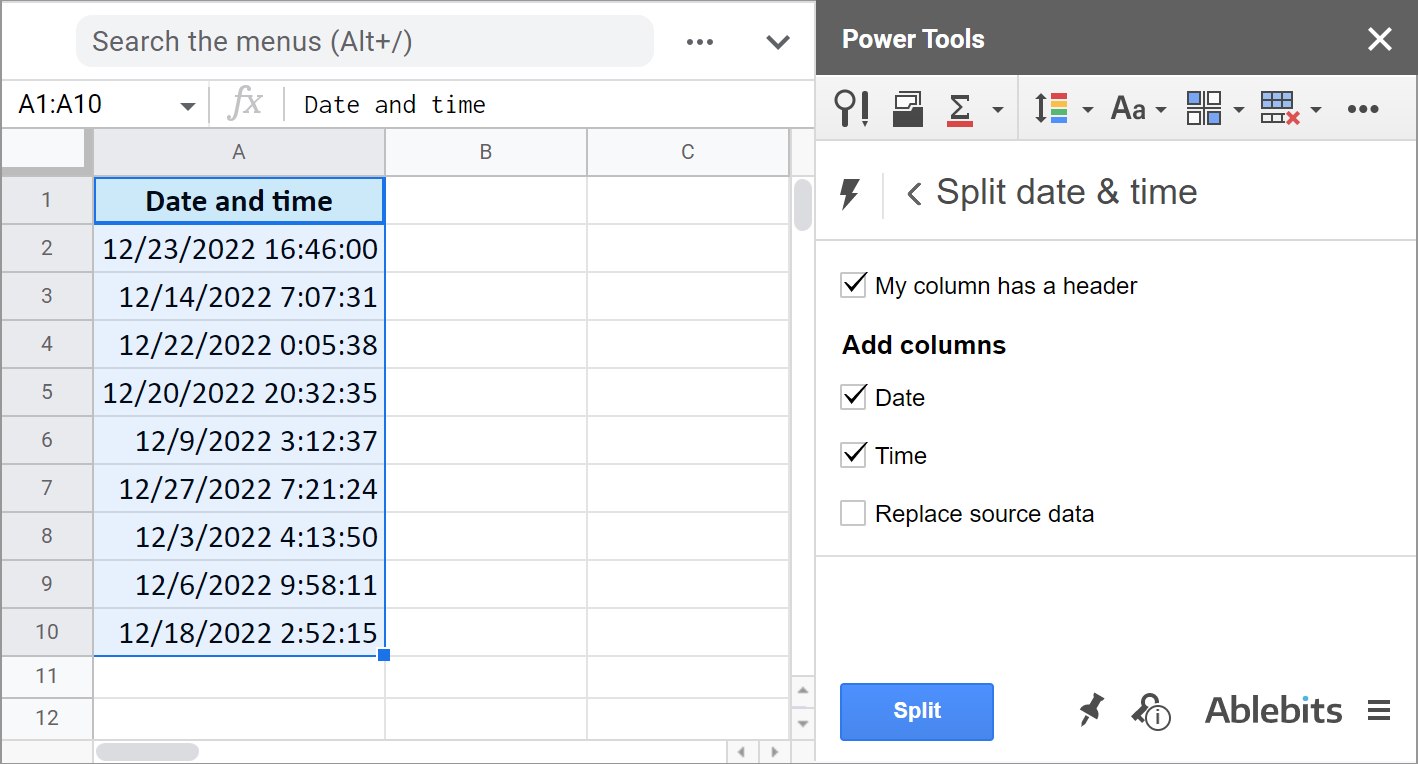Click the blue Split button
The image size is (1418, 764).
pos(917,712)
